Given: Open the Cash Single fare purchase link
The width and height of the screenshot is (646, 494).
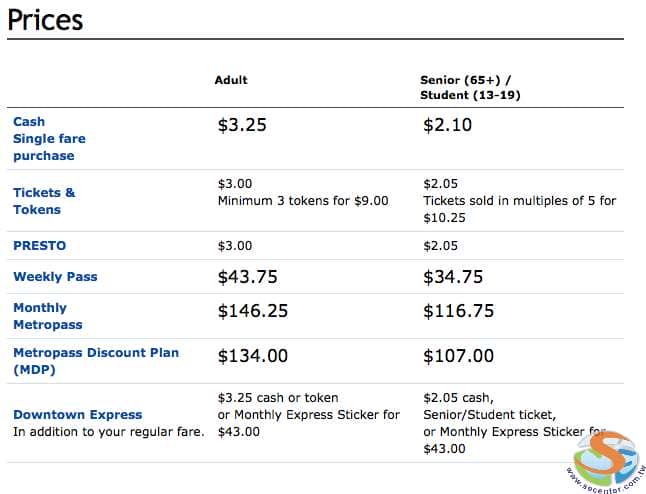Looking at the screenshot, I should pyautogui.click(x=49, y=138).
